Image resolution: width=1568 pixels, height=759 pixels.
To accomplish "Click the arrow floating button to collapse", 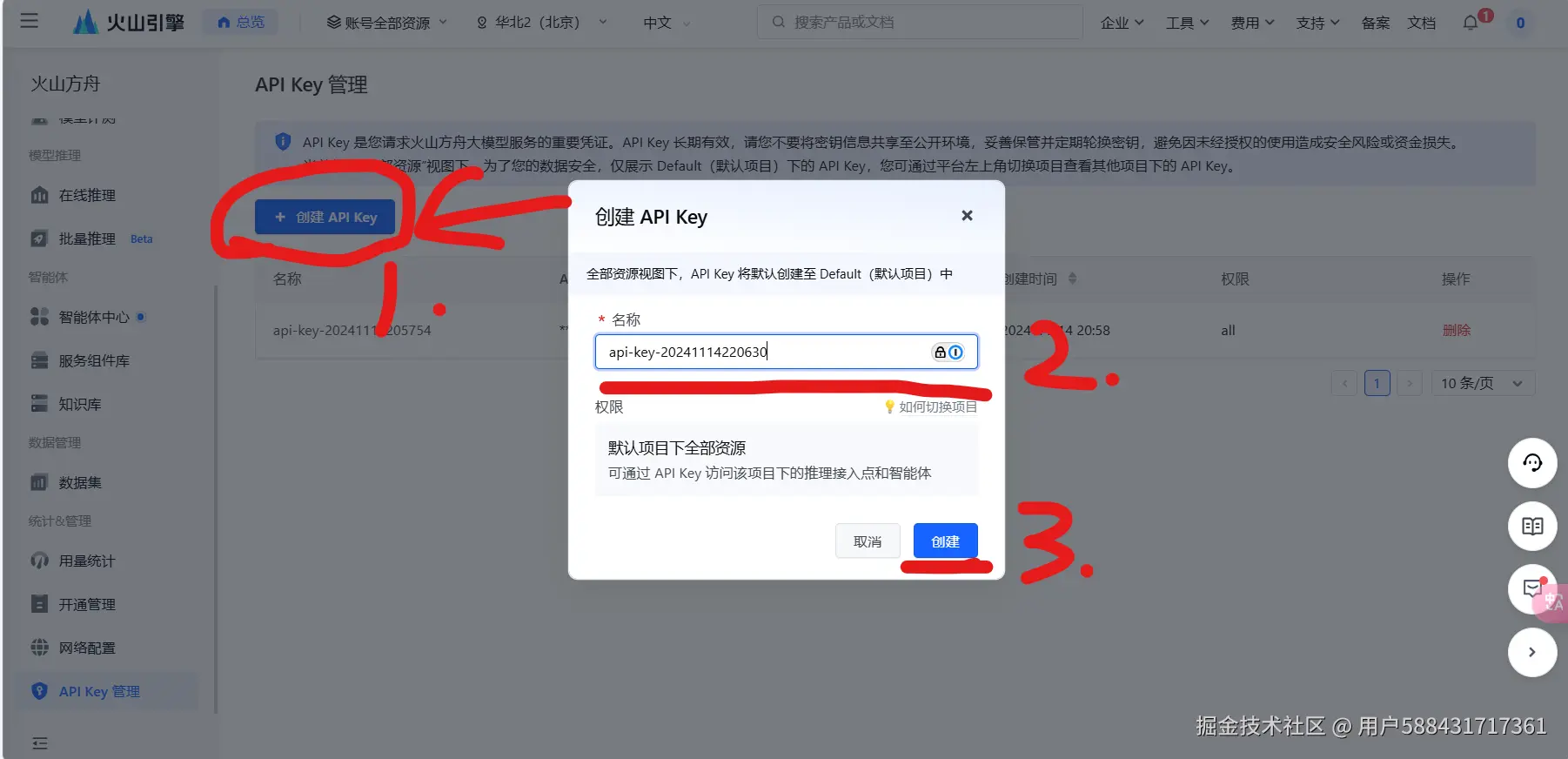I will 1532,652.
